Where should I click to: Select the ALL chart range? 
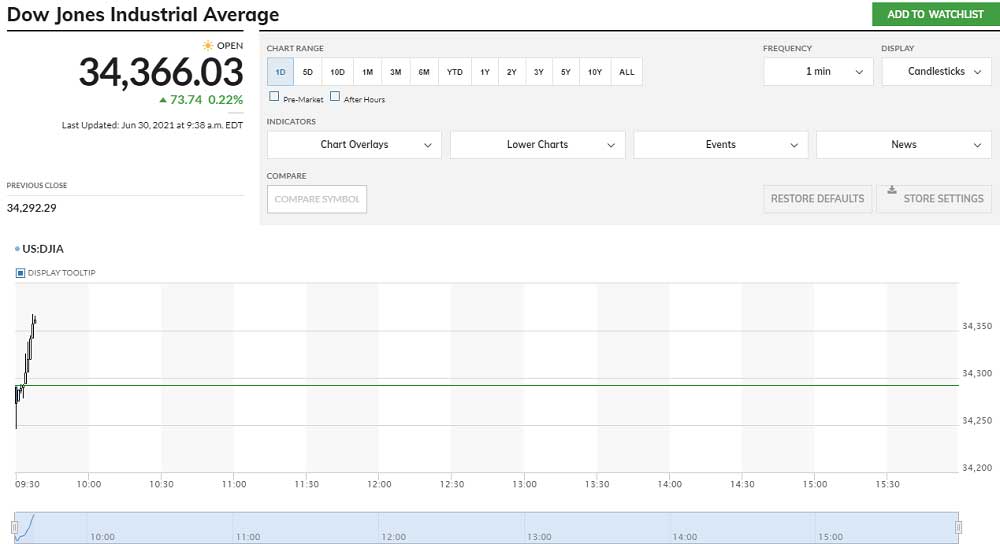tap(627, 72)
